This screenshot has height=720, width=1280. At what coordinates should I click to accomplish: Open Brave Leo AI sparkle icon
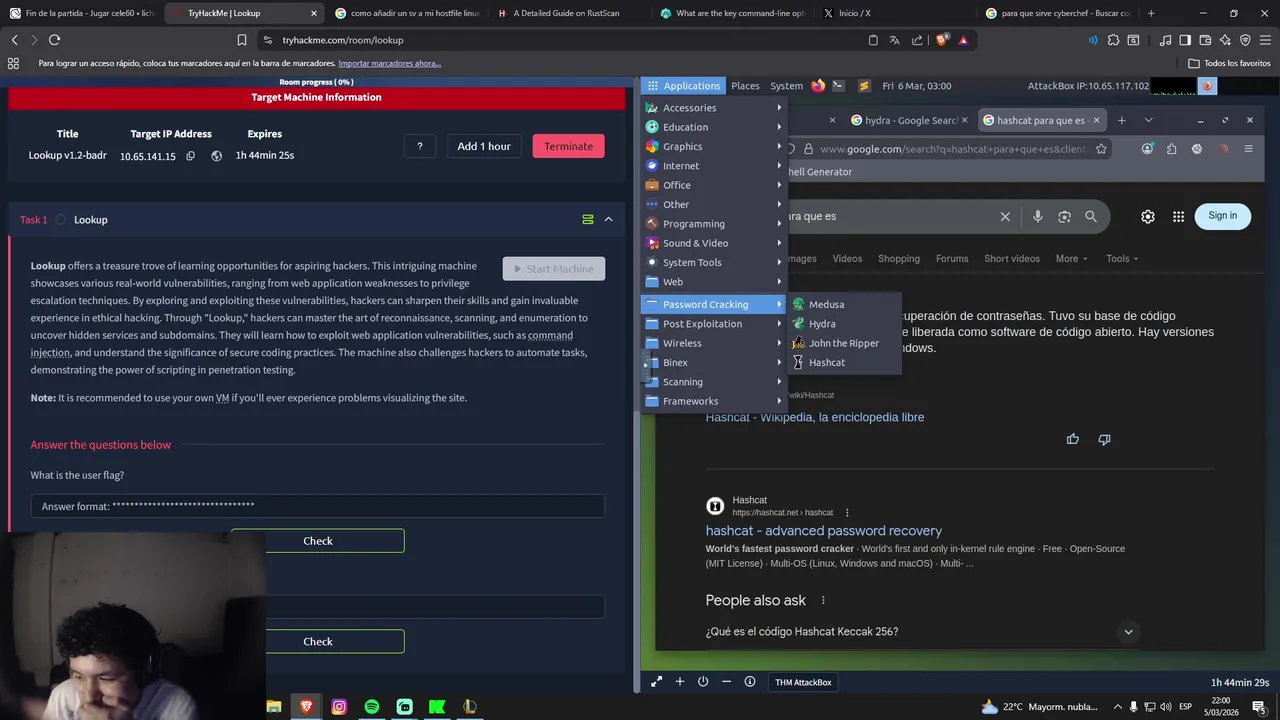(x=1225, y=40)
